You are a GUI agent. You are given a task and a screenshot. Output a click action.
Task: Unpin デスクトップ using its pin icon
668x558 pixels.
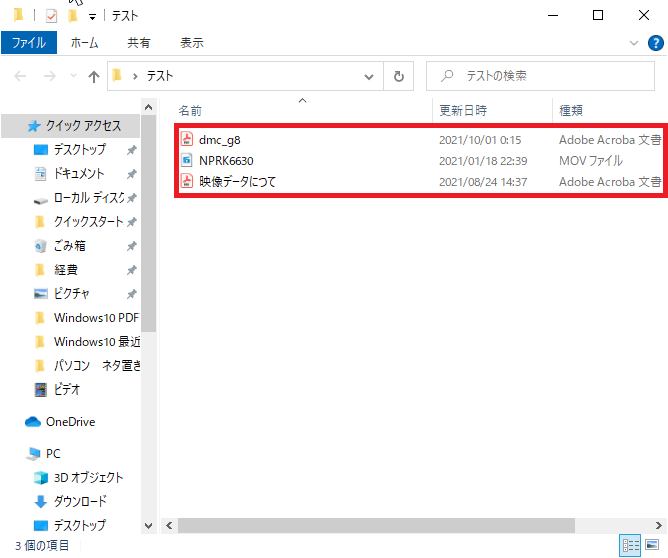(x=131, y=150)
